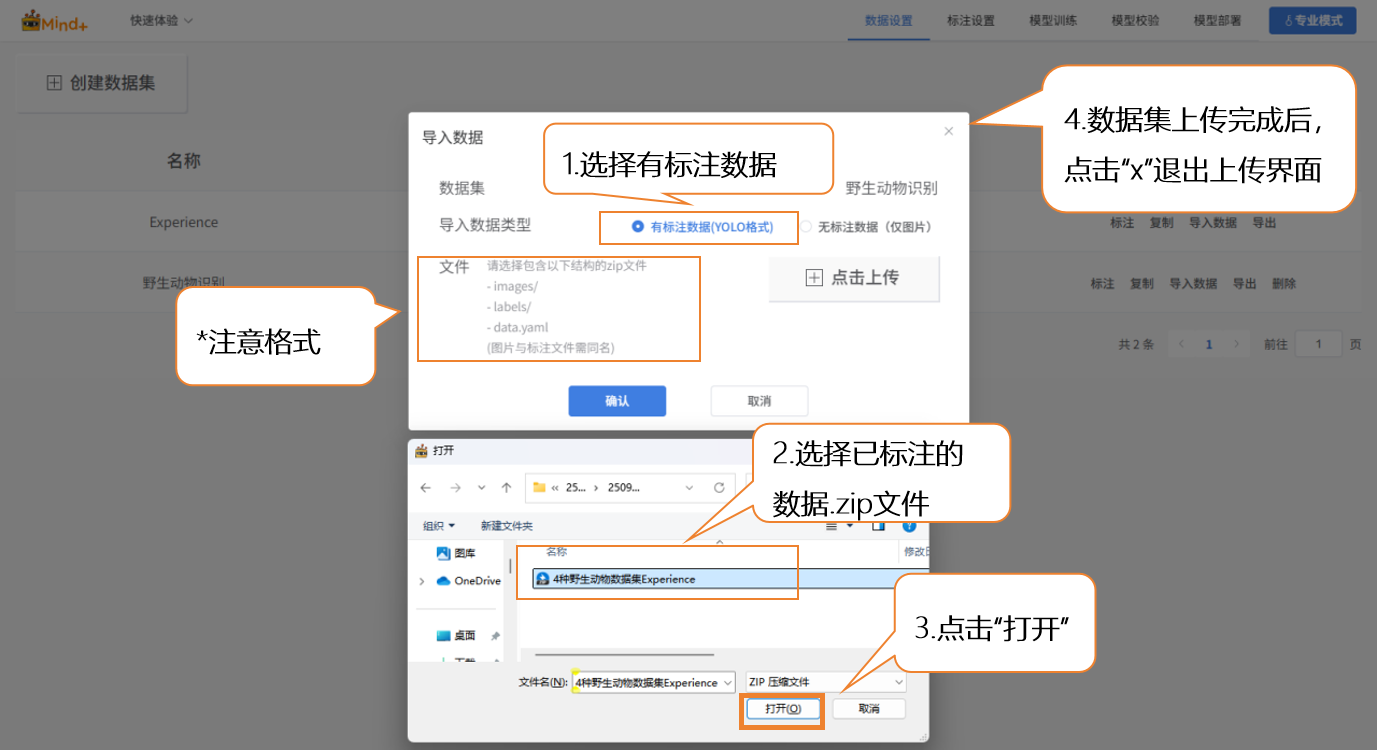This screenshot has width=1378, height=750.
Task: Open the 组织 organize menu
Action: pyautogui.click(x=438, y=526)
